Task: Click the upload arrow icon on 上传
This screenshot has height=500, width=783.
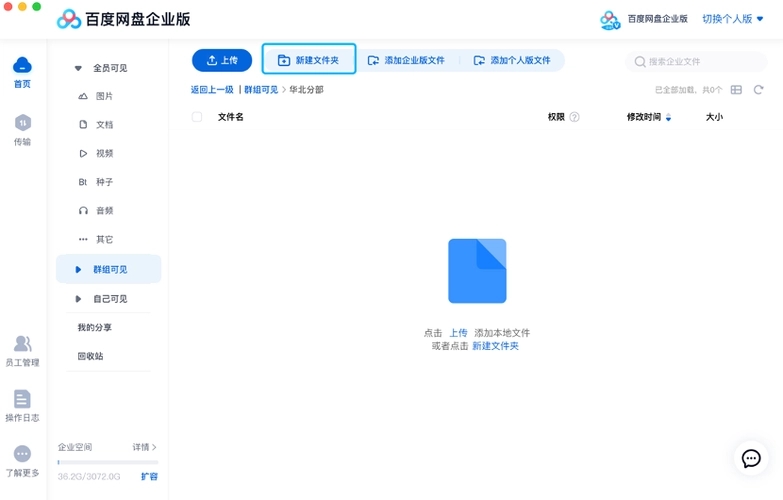Action: click(x=212, y=60)
